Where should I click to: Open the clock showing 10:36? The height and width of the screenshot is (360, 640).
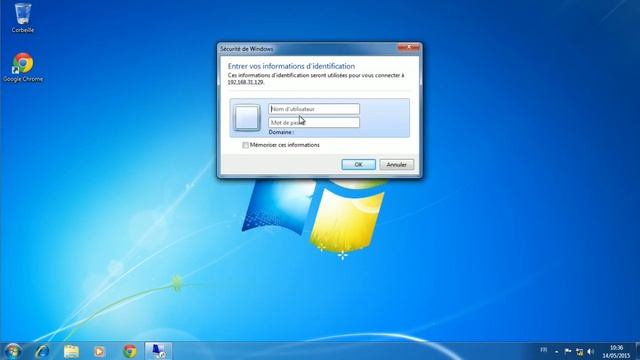[616, 351]
